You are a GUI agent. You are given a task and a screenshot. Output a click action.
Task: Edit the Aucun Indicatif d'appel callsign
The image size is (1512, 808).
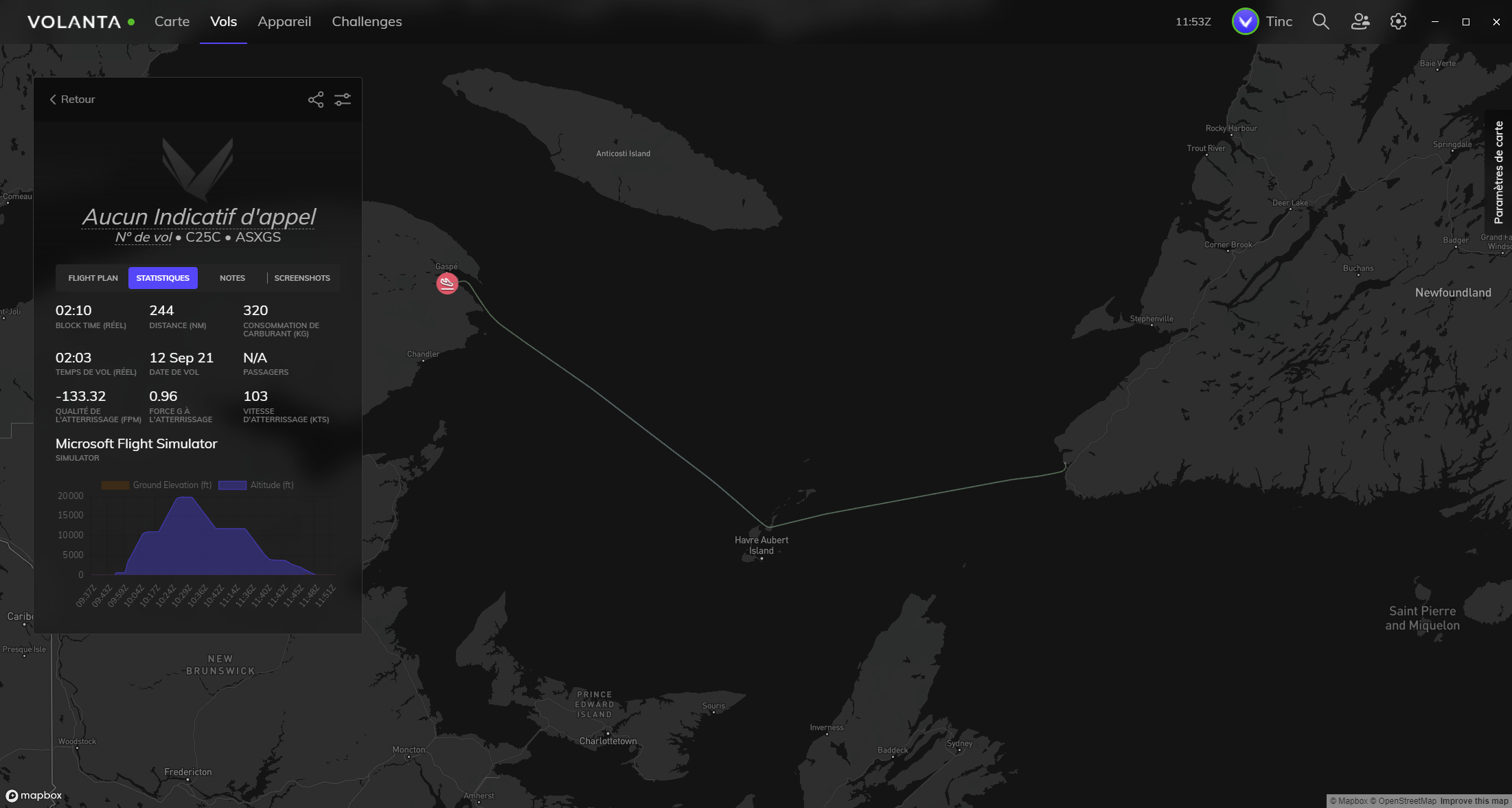(198, 217)
